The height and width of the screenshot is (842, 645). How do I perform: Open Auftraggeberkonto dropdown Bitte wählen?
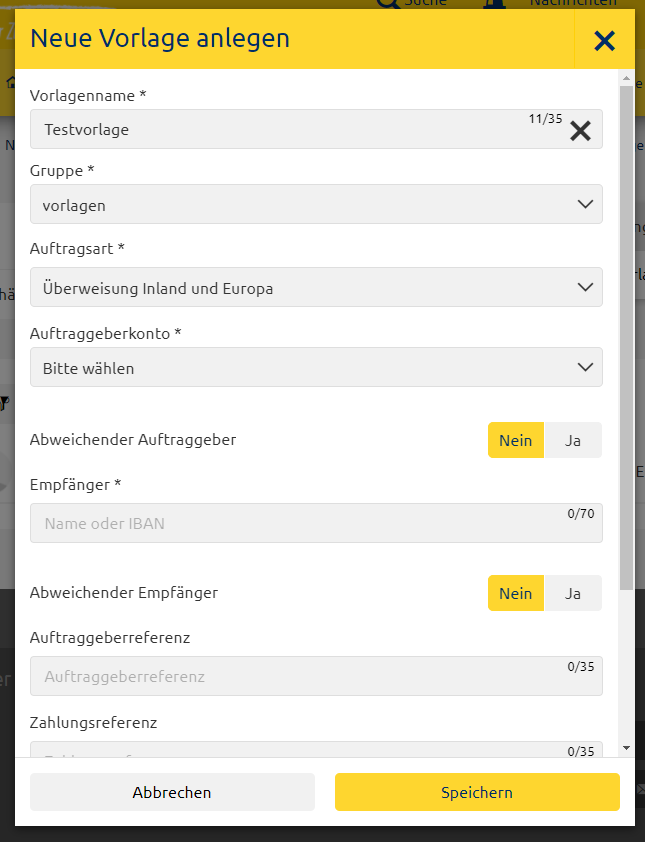pos(316,367)
